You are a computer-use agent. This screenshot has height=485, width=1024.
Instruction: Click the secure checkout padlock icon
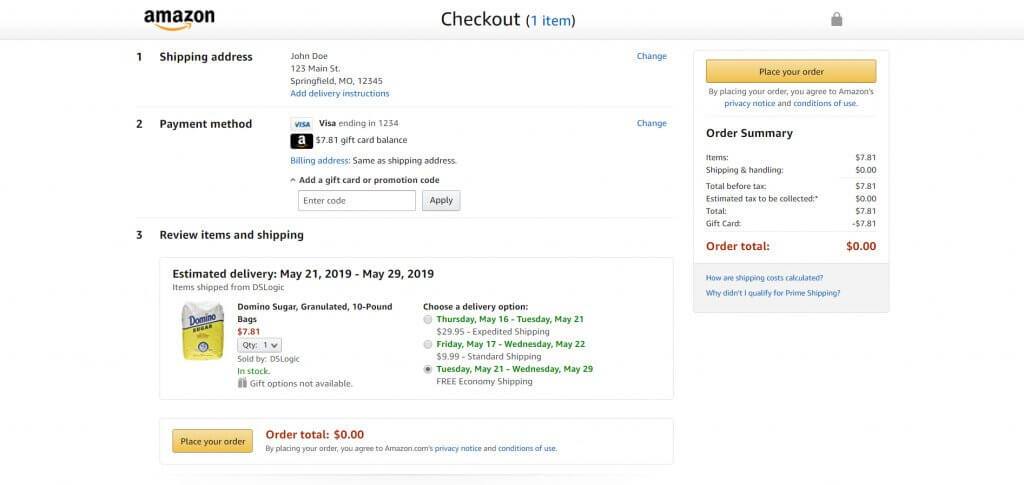(x=837, y=19)
